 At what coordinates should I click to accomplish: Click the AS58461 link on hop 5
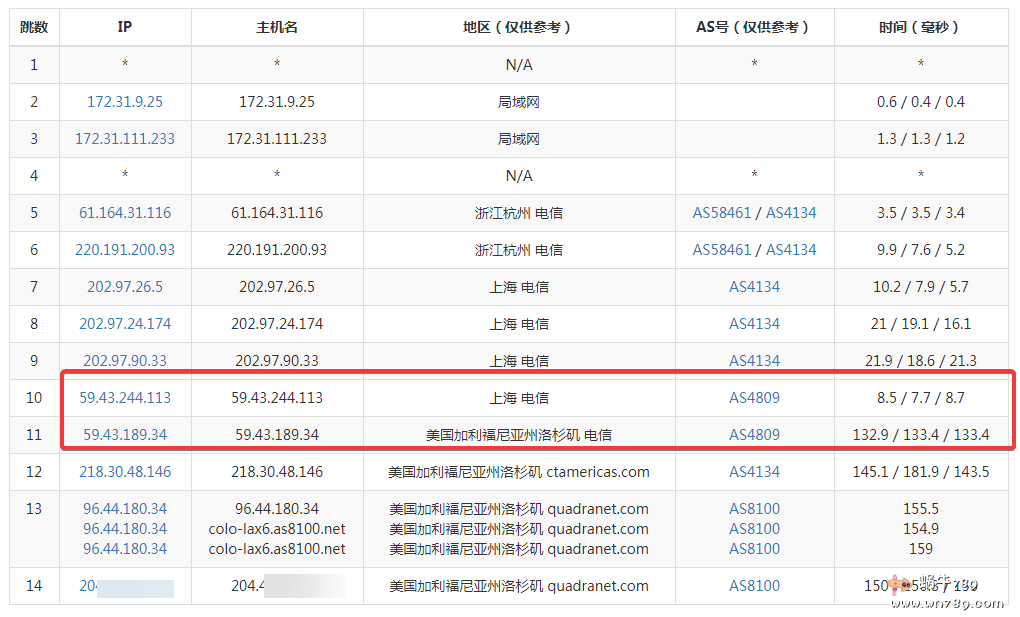pos(722,212)
